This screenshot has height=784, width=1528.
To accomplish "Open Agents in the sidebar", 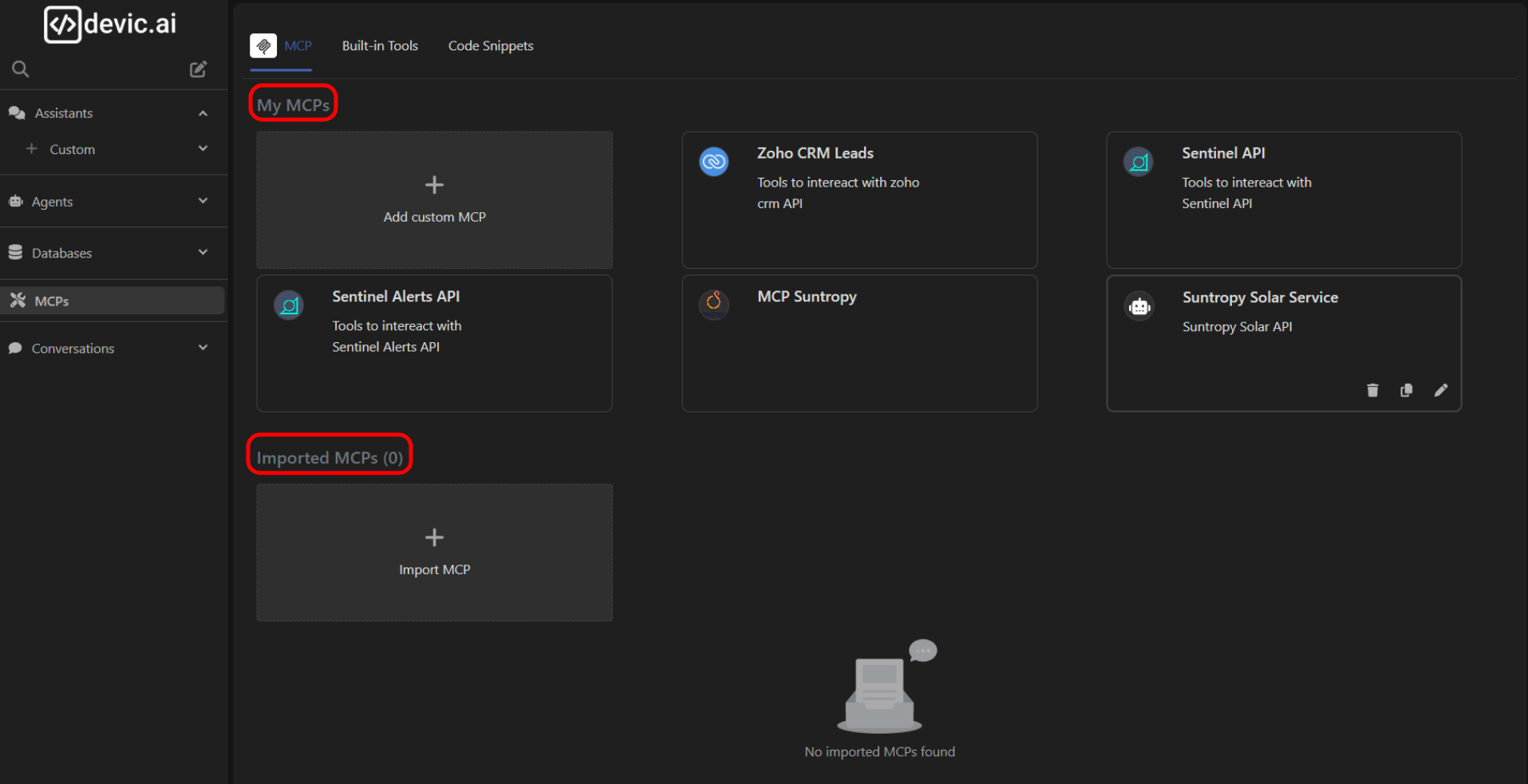I will click(x=52, y=202).
